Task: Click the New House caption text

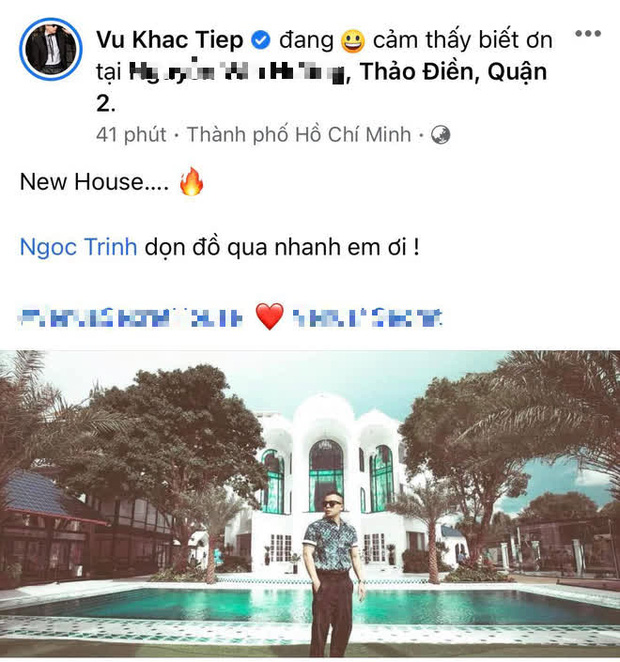Action: (x=94, y=182)
